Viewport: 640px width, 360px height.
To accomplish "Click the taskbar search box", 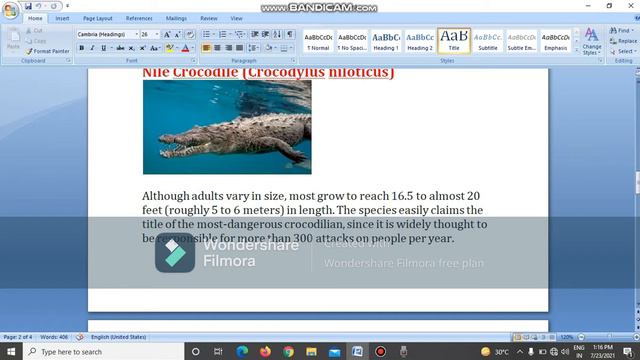I will pyautogui.click(x=104, y=351).
